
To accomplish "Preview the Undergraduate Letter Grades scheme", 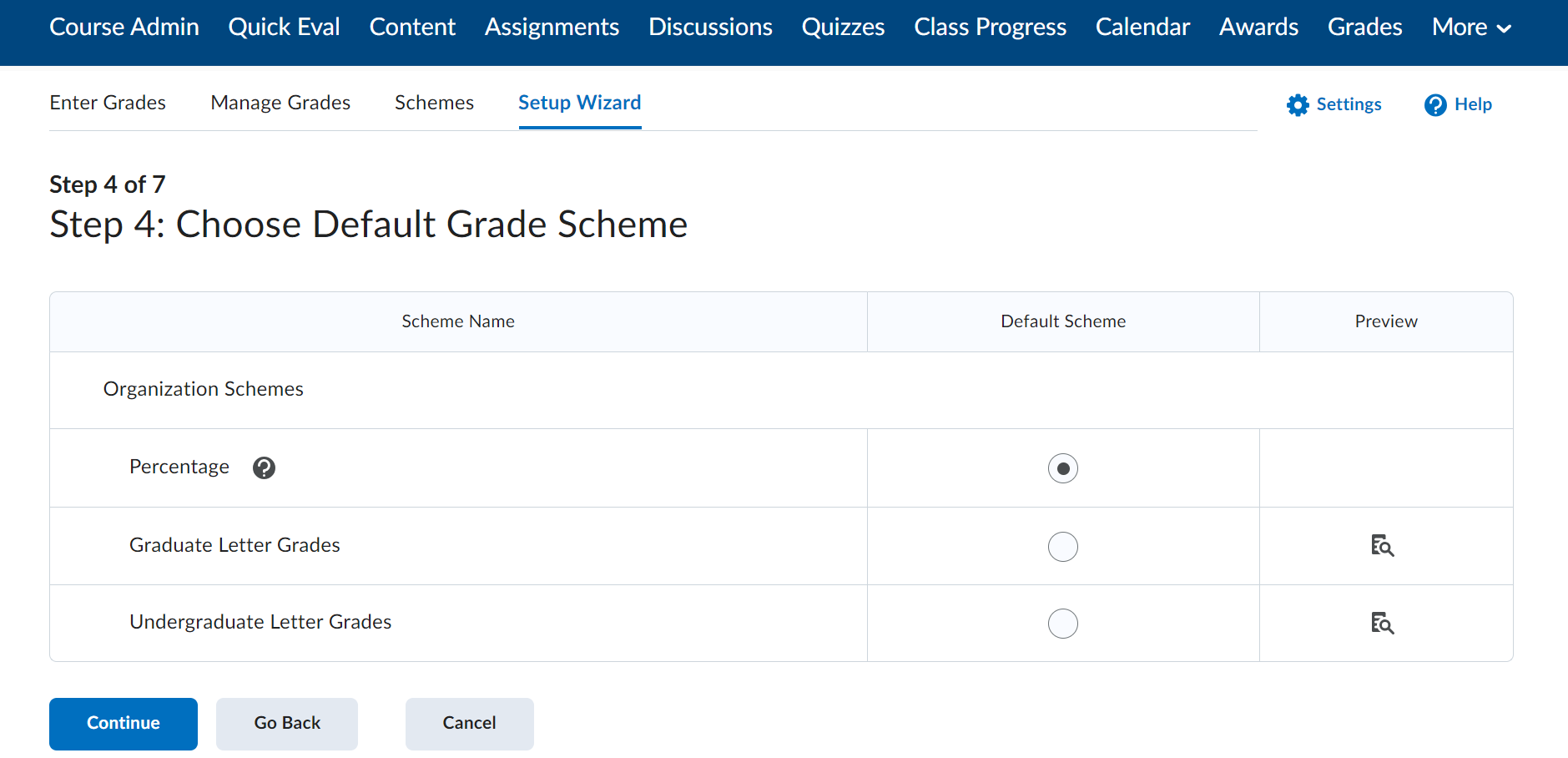I will coord(1383,624).
